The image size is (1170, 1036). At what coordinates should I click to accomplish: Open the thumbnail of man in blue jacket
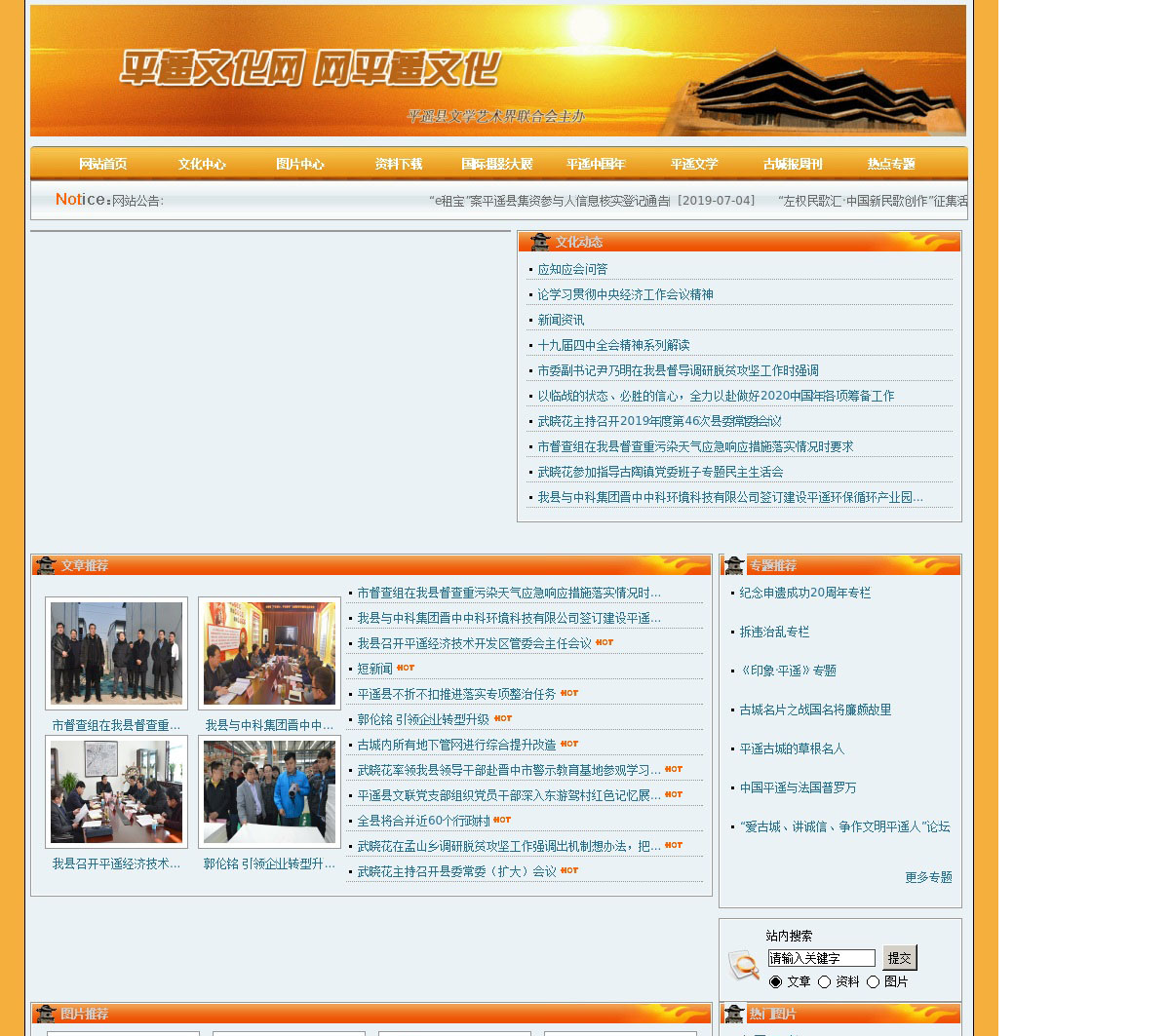pyautogui.click(x=269, y=791)
